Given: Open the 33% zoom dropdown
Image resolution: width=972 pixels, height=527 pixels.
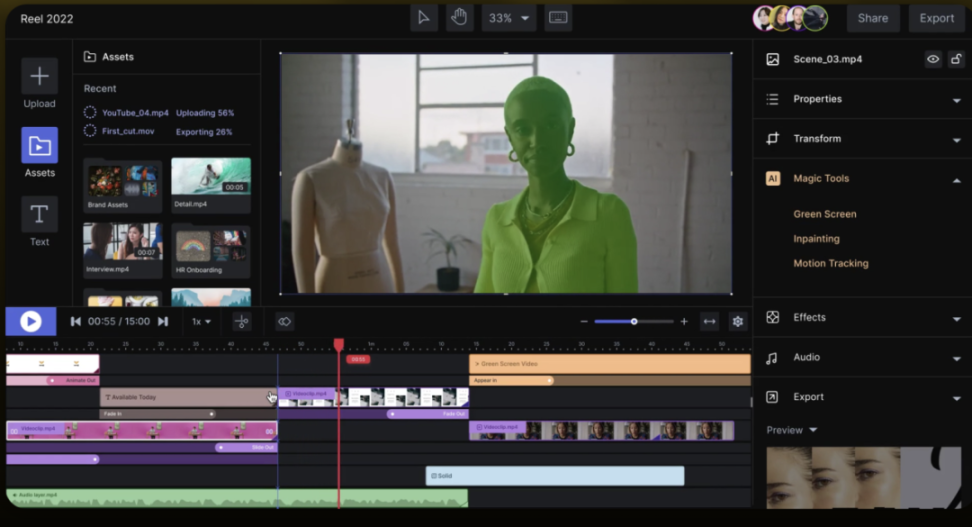Looking at the screenshot, I should coord(508,18).
